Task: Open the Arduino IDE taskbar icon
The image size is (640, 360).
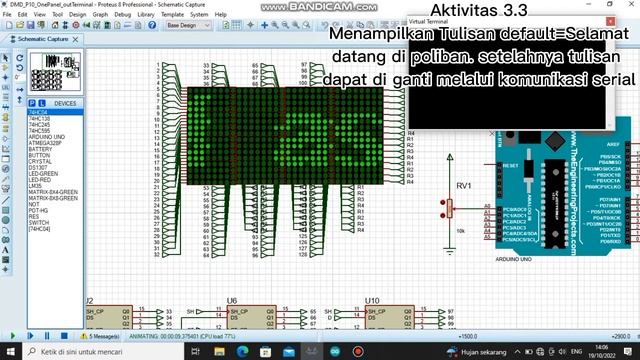Action: 335,351
